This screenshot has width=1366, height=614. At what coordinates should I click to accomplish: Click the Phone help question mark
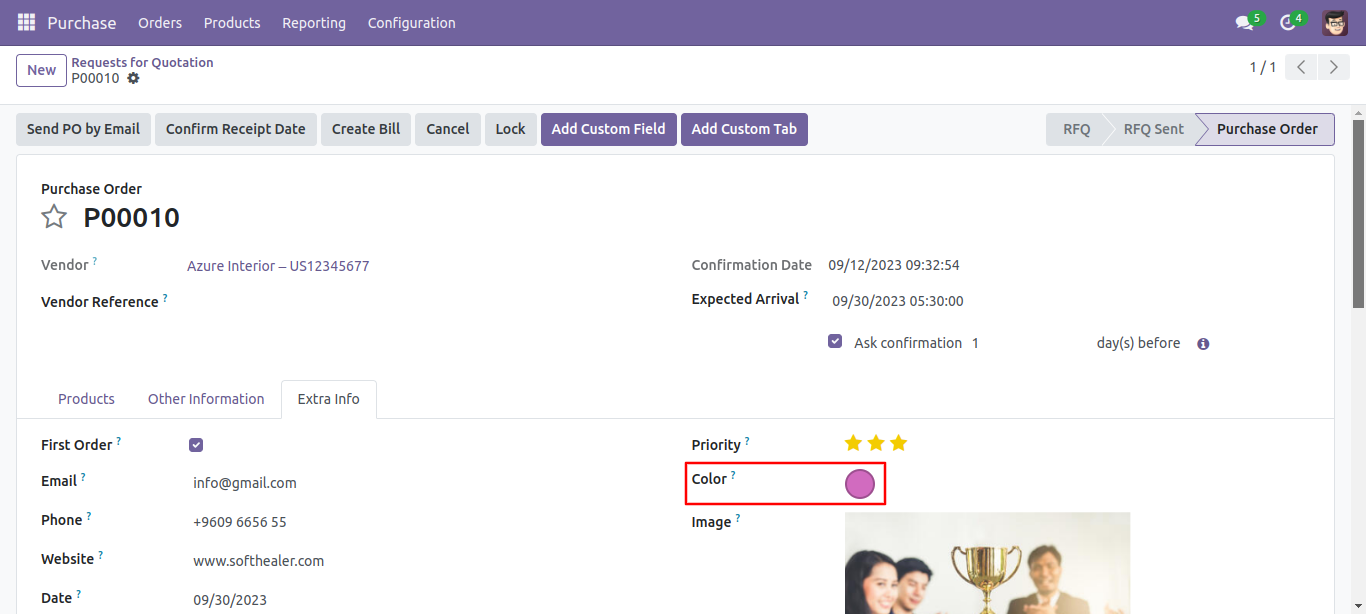89,516
